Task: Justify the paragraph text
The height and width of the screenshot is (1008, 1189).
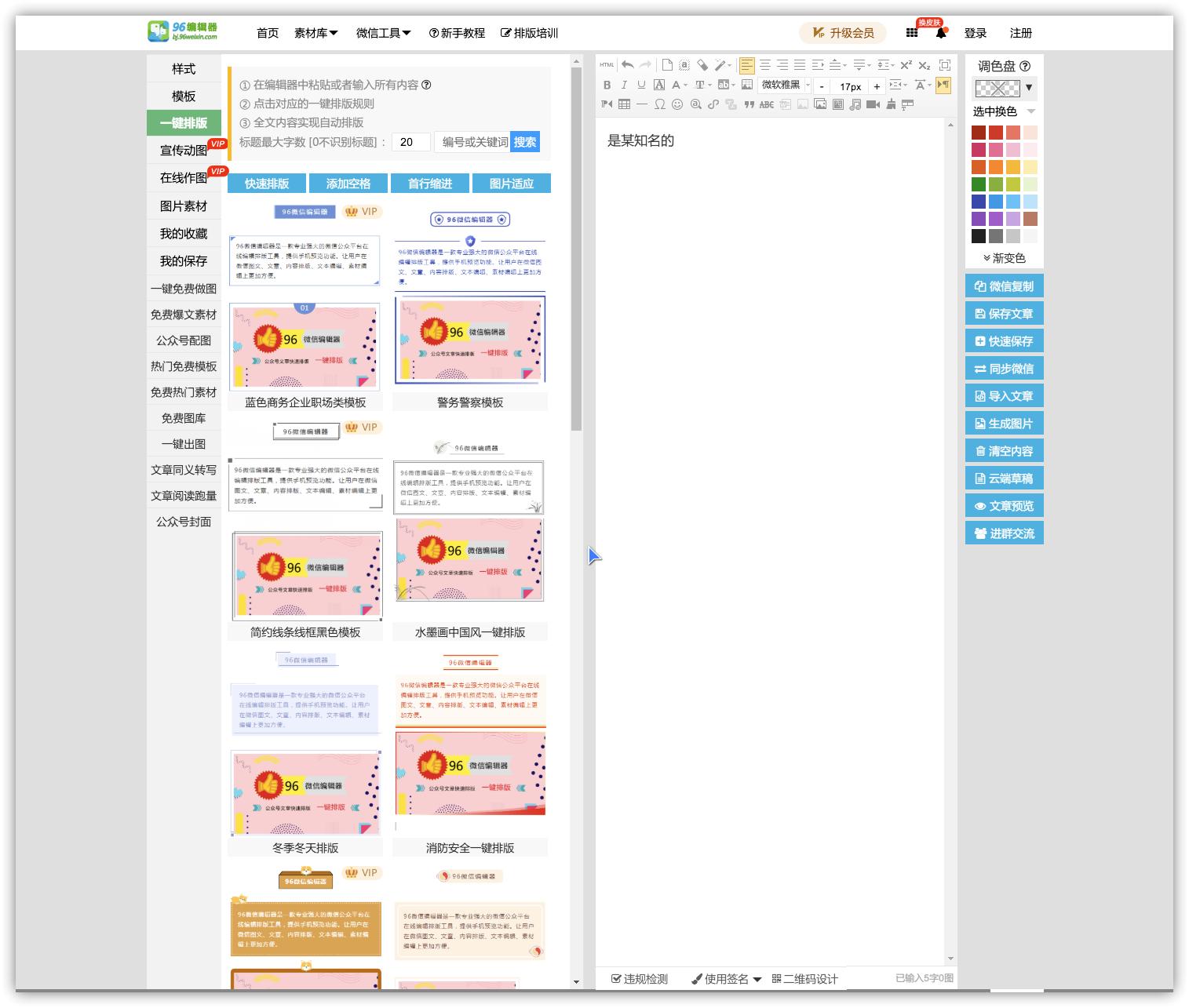Action: coord(800,65)
